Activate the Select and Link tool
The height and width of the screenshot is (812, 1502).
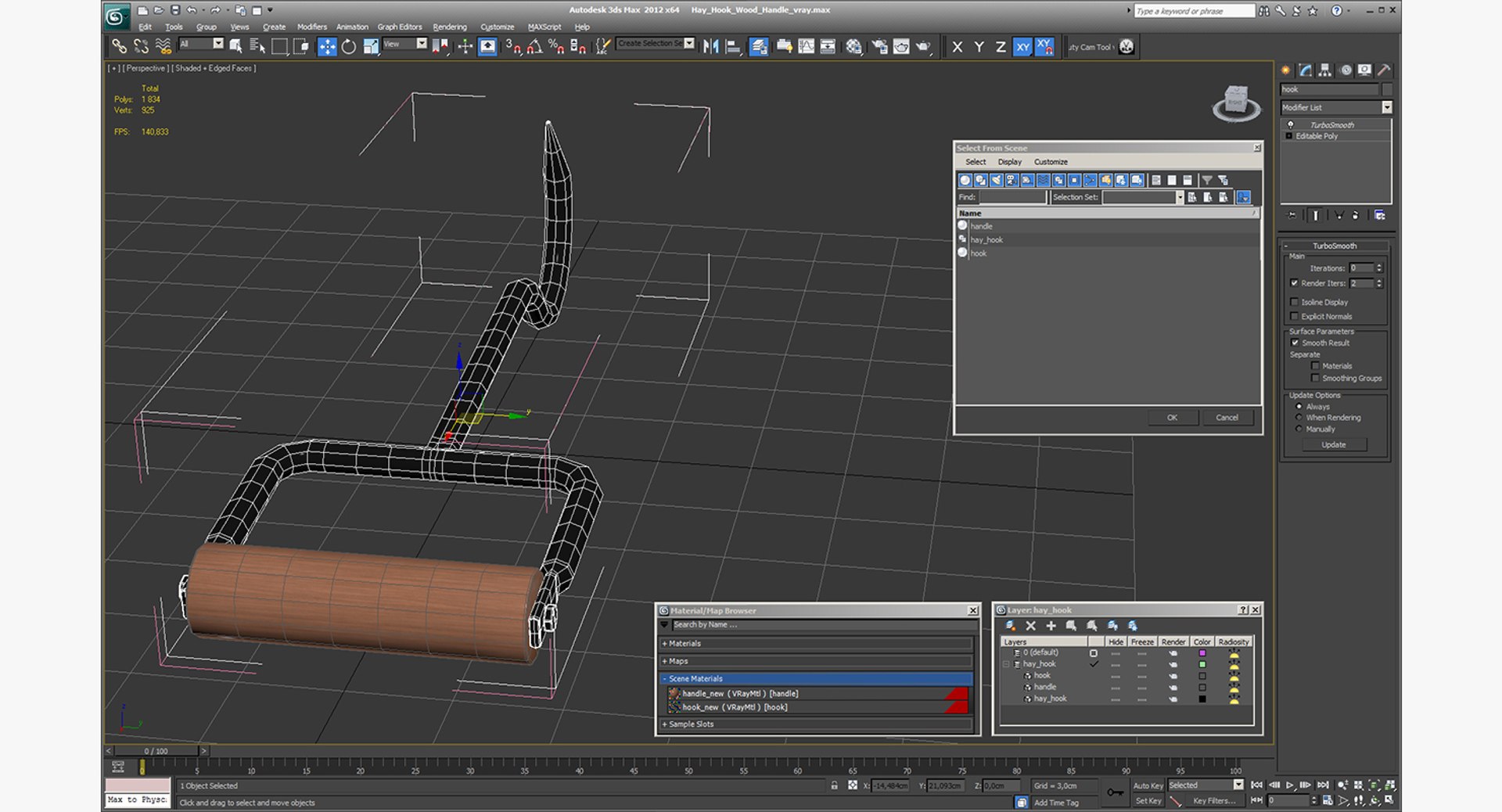click(119, 47)
